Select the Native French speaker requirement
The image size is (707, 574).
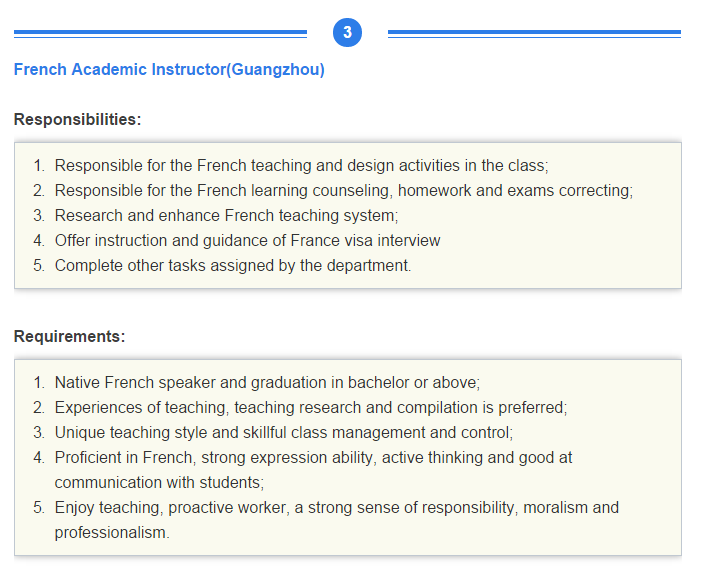pyautogui.click(x=267, y=382)
